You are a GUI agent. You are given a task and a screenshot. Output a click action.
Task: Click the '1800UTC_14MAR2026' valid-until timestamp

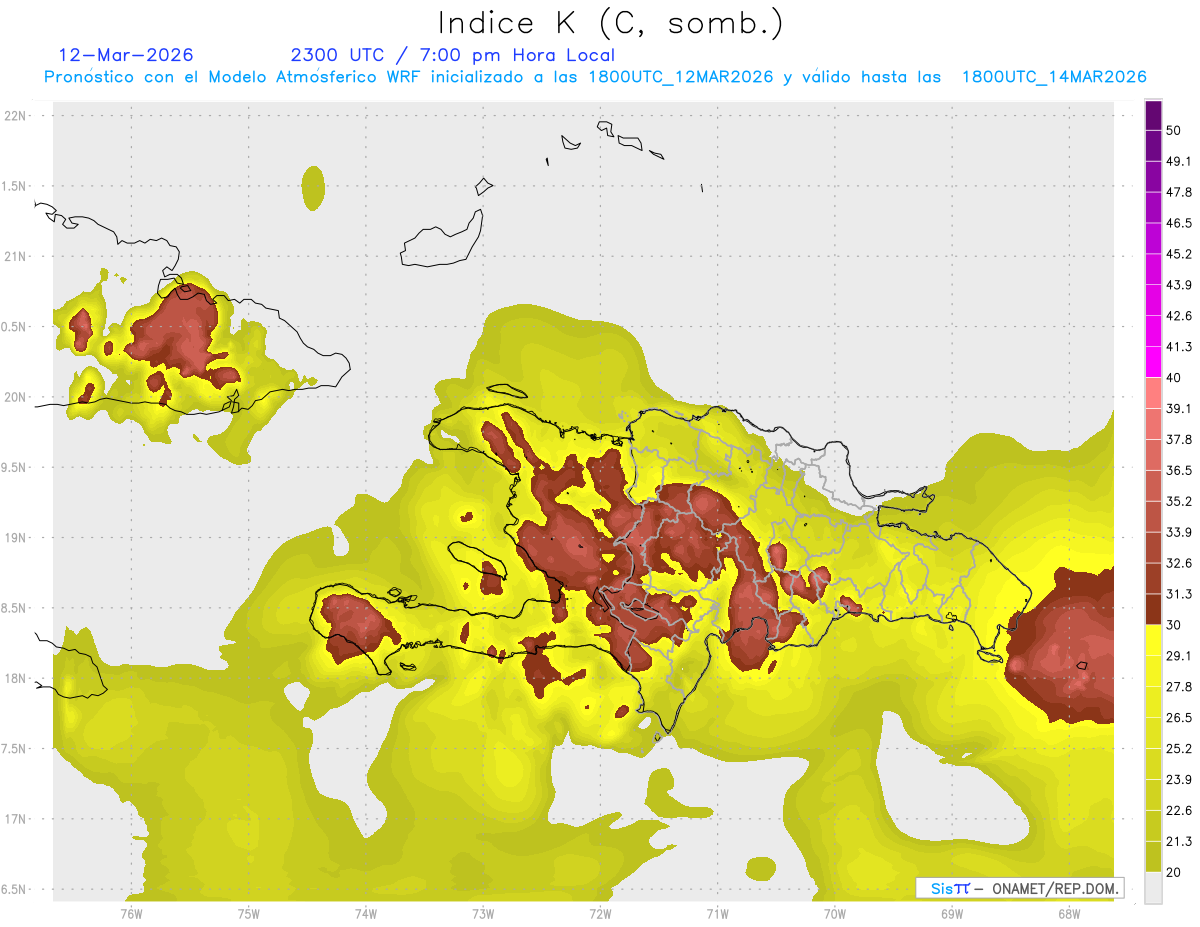click(1053, 77)
